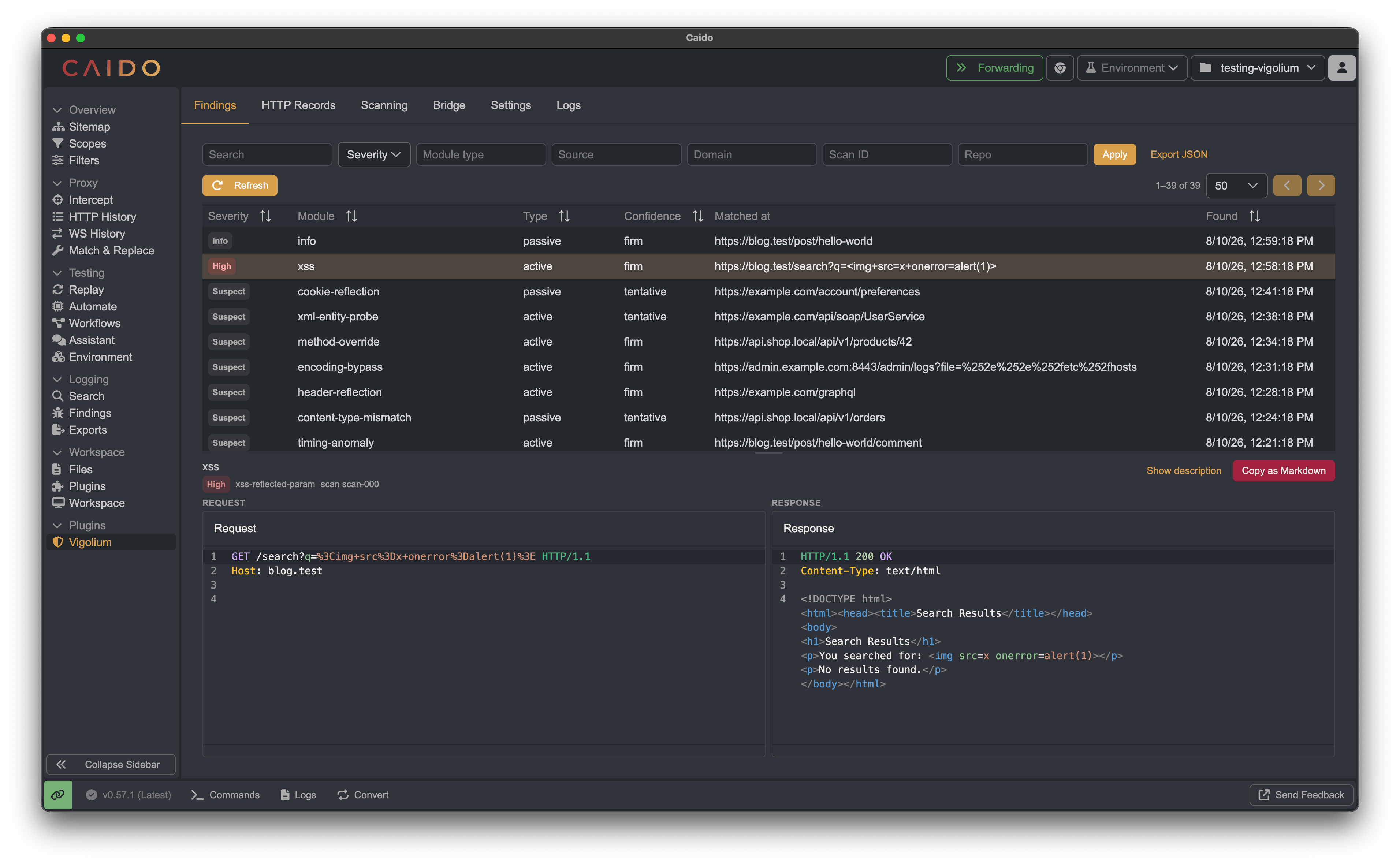1400x866 pixels.
Task: Sort findings by Confidence column
Action: coord(697,216)
